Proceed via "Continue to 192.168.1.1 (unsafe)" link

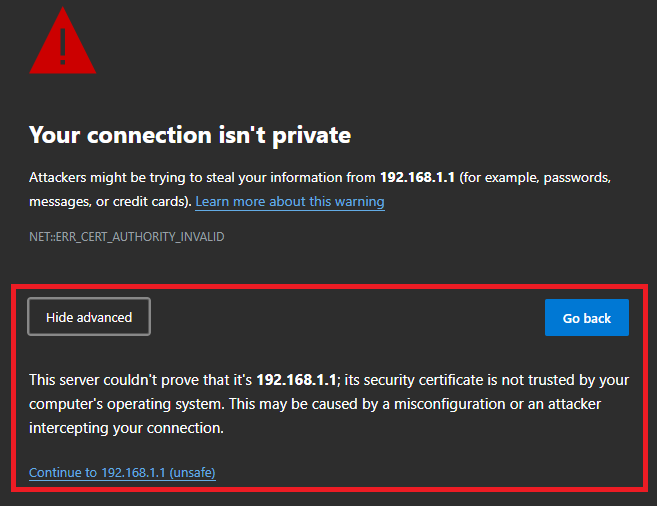(122, 472)
